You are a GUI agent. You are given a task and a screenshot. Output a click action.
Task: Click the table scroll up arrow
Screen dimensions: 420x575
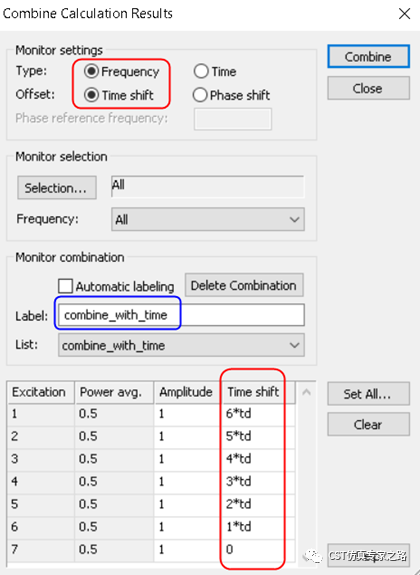click(306, 392)
